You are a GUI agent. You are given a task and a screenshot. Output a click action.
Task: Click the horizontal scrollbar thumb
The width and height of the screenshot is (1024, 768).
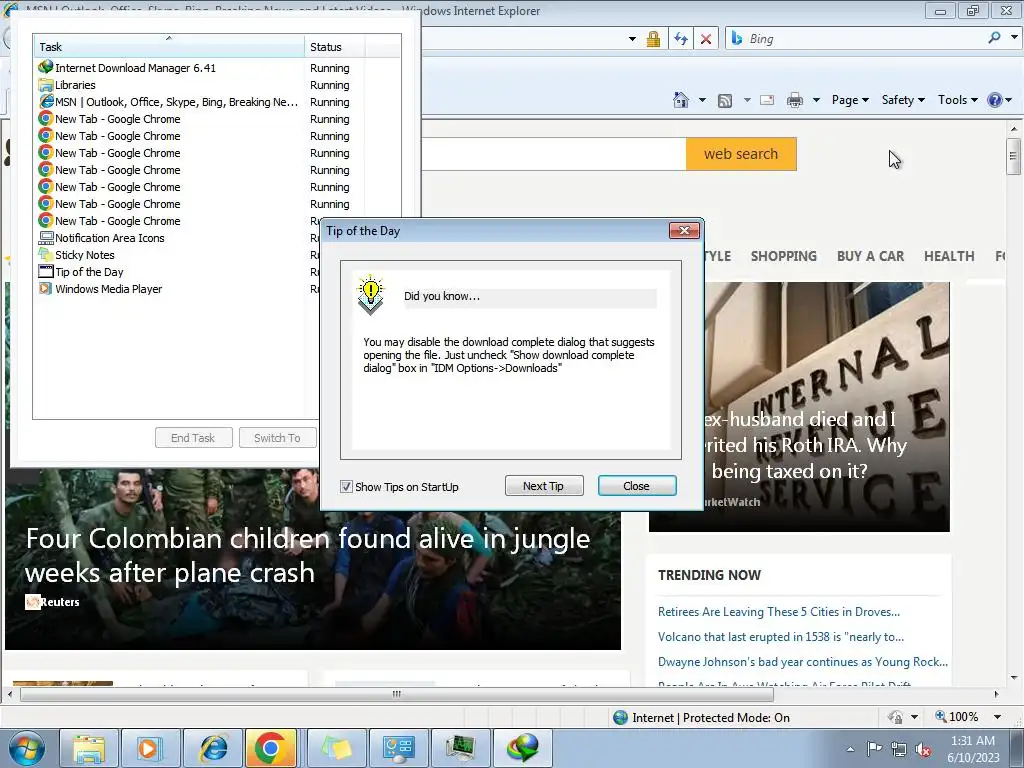tap(396, 694)
